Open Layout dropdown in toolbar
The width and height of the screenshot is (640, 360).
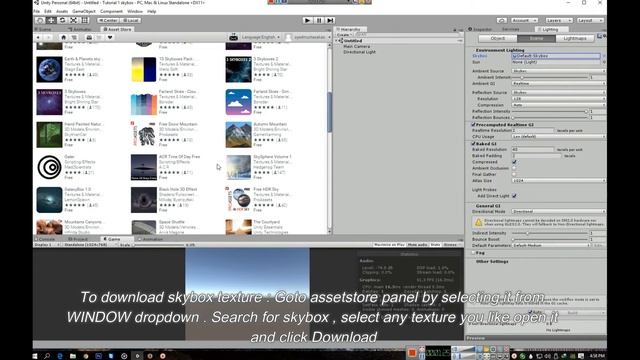590,20
